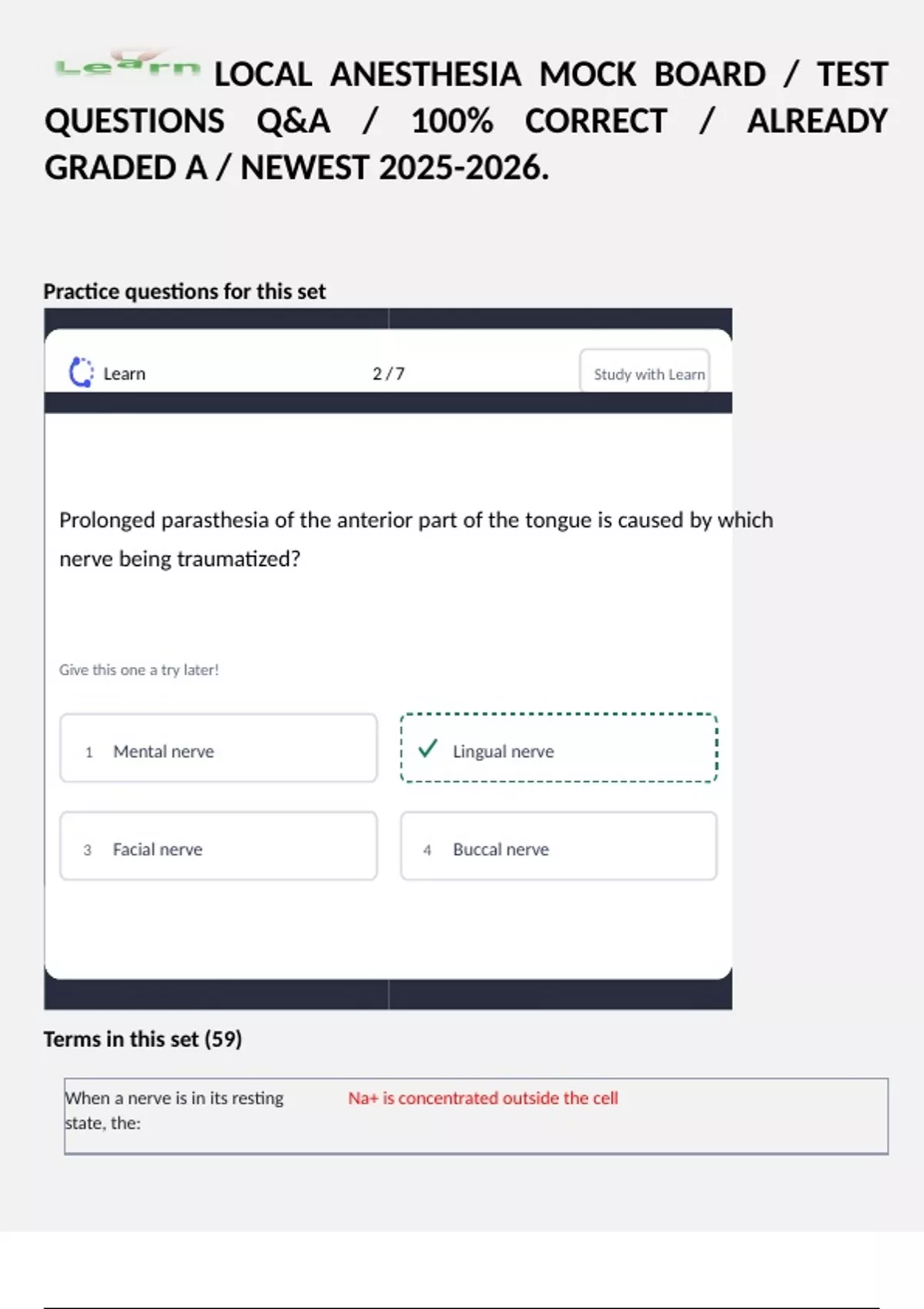Click the green Learn logo beside the title
The height and width of the screenshot is (1309, 924).
coord(127,66)
